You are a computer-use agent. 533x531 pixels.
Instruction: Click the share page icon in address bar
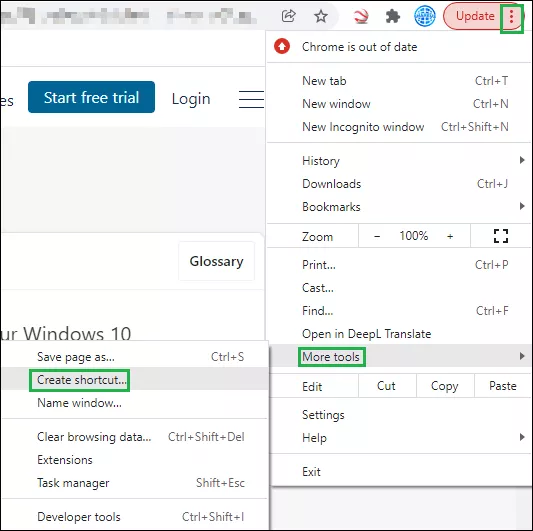tap(288, 16)
